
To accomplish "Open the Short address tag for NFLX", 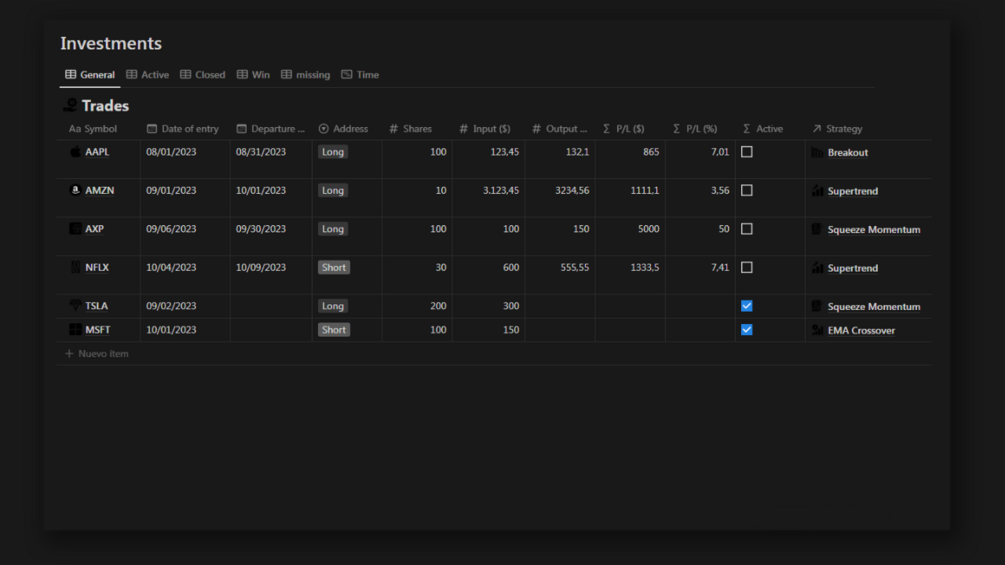I will pyautogui.click(x=334, y=267).
